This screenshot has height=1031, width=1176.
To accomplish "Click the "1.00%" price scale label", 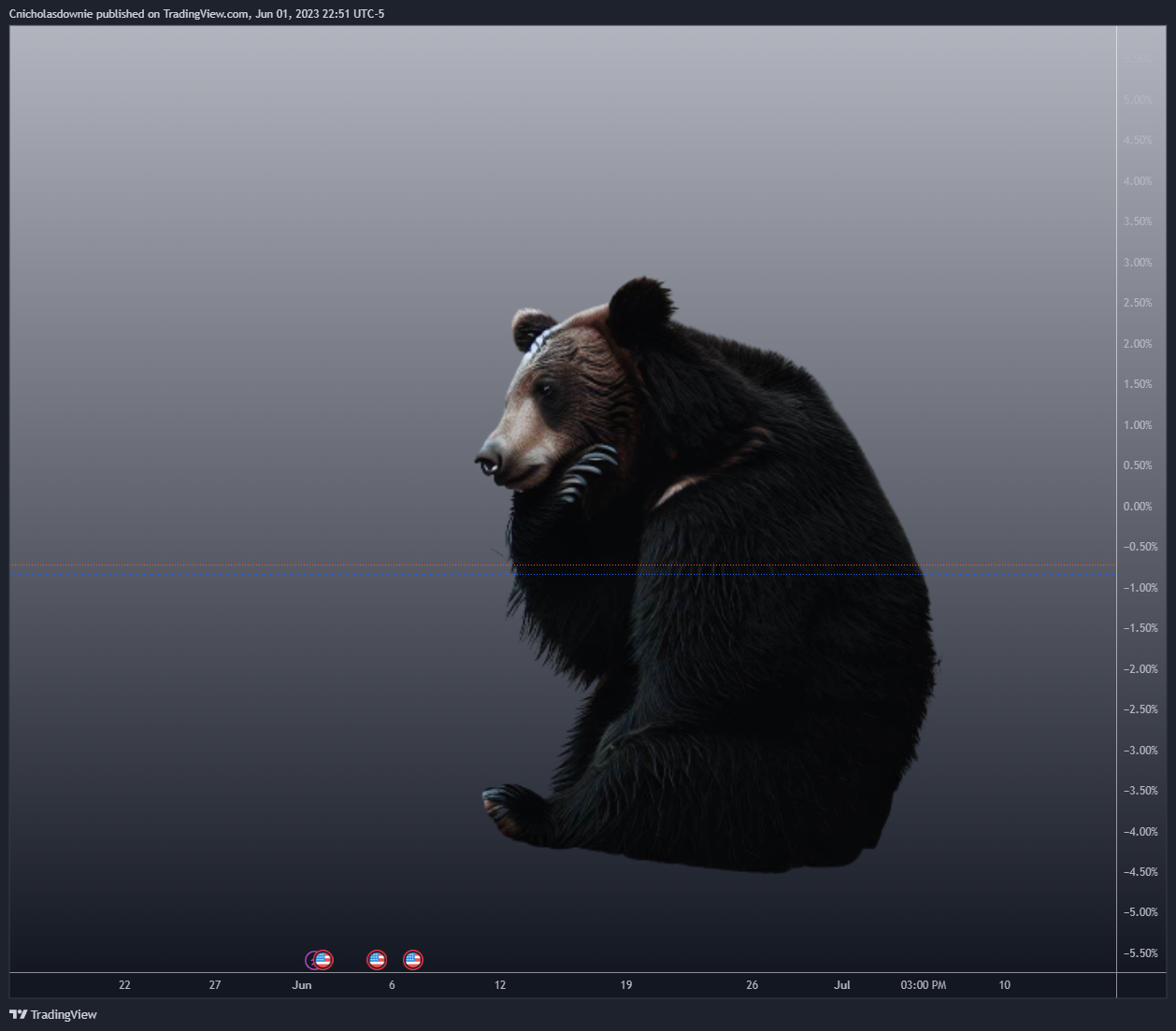I will (x=1138, y=425).
